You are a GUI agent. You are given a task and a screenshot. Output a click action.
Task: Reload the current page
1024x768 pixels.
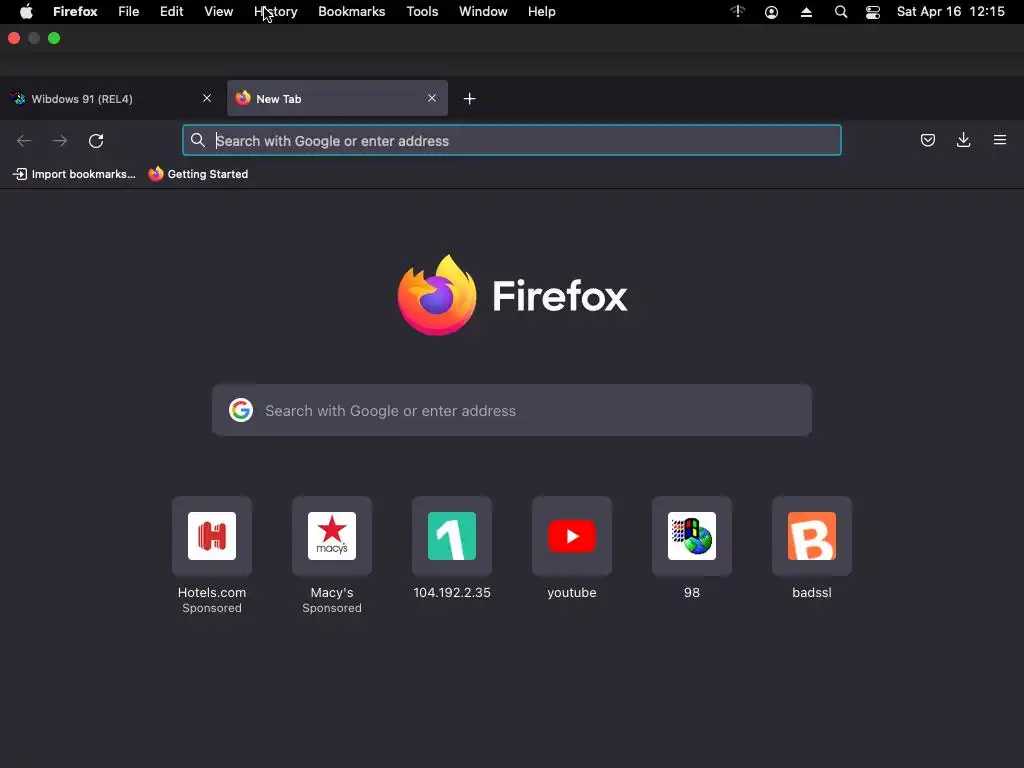pyautogui.click(x=96, y=140)
